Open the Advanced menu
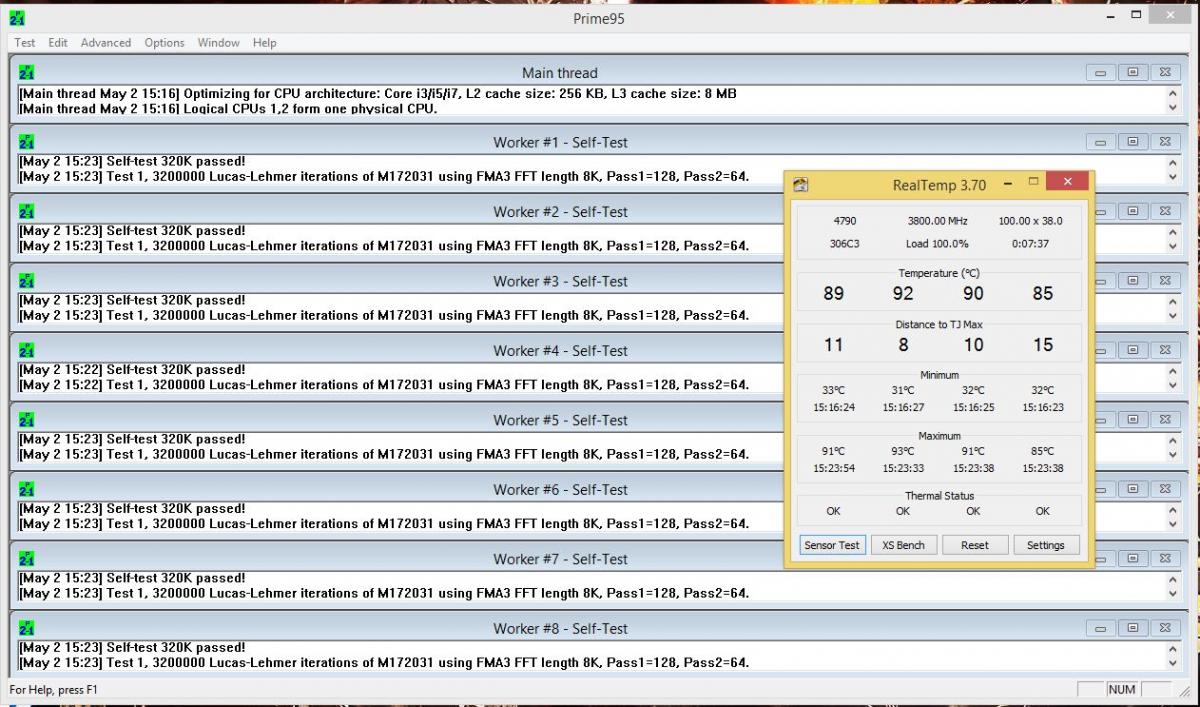1200x707 pixels. coord(106,43)
